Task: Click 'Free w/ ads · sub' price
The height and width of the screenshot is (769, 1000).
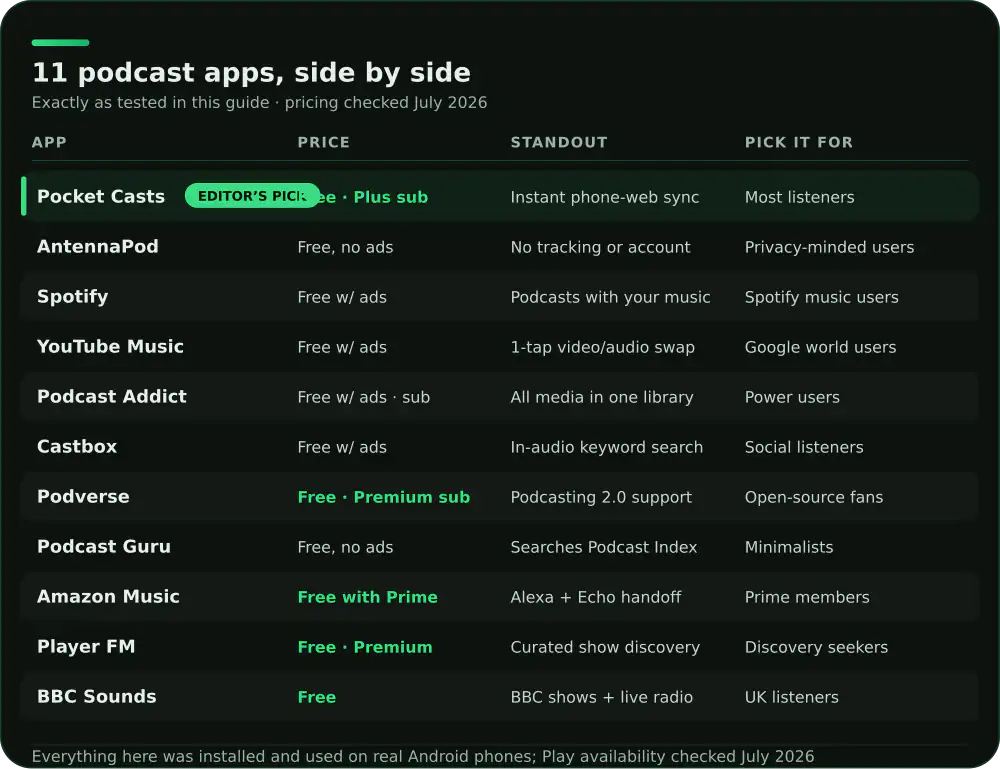Action: tap(364, 397)
